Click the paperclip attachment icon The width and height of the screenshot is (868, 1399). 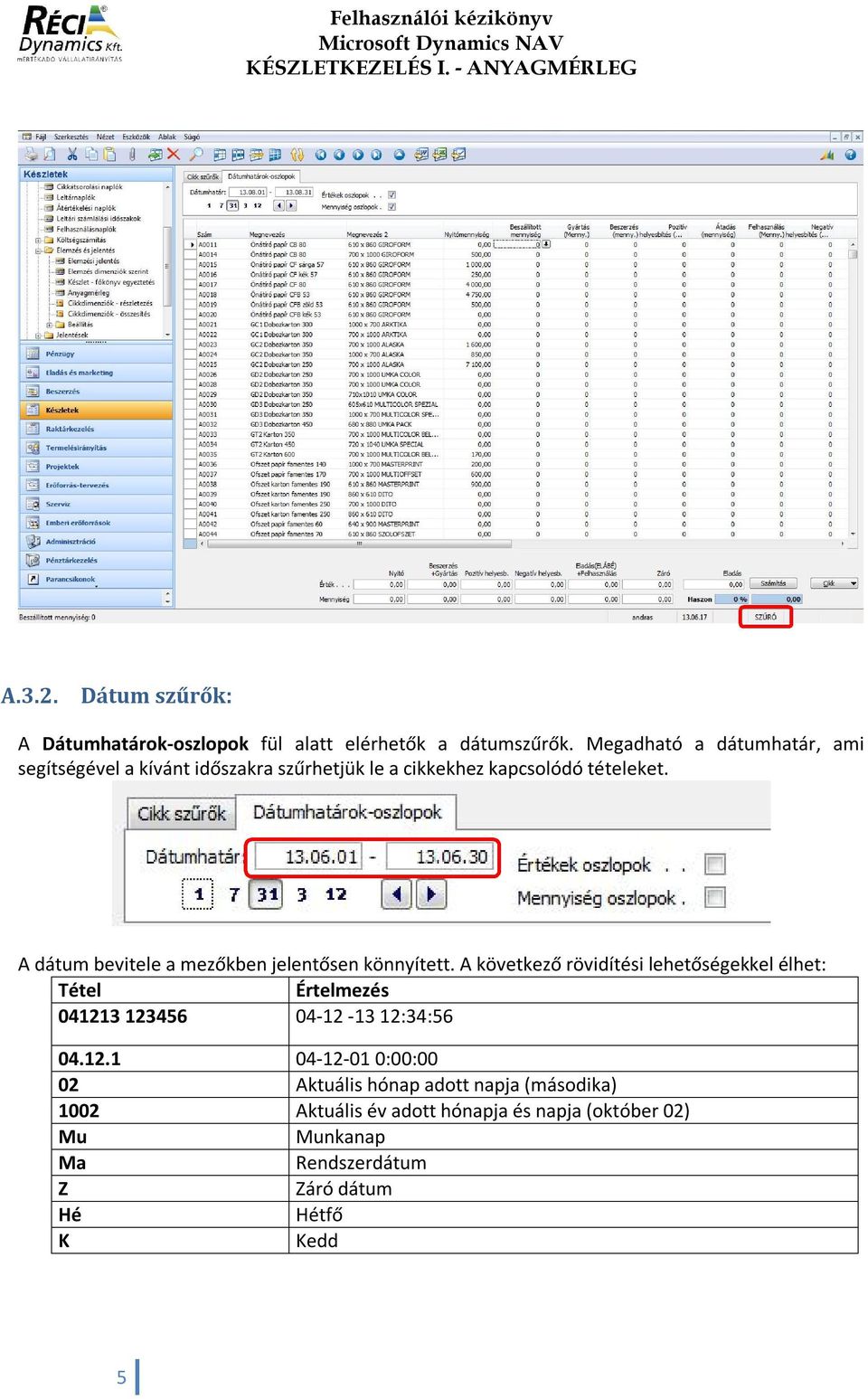click(x=132, y=155)
